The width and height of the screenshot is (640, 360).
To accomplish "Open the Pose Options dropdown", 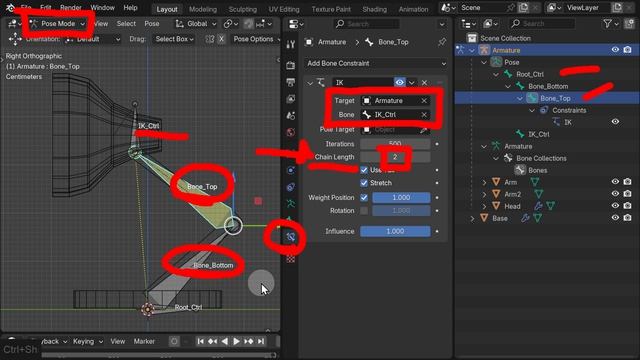I will tap(256, 39).
